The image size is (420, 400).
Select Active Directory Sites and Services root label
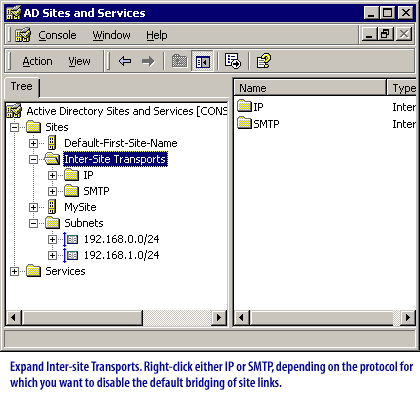(127, 111)
